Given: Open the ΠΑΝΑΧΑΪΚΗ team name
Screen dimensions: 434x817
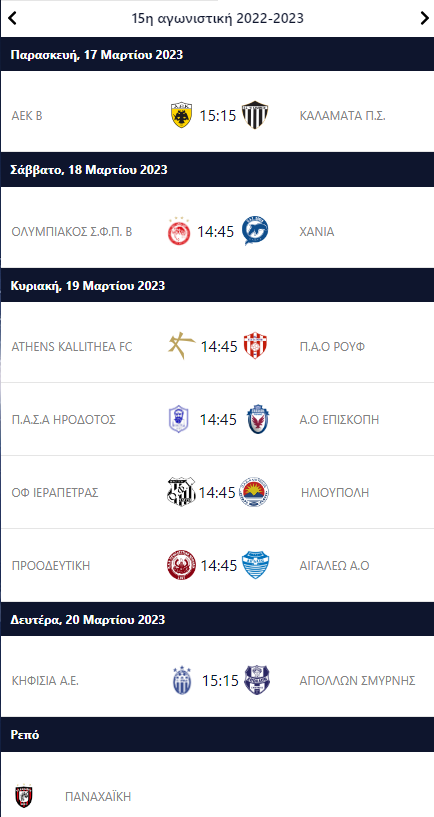Looking at the screenshot, I should [x=98, y=797].
